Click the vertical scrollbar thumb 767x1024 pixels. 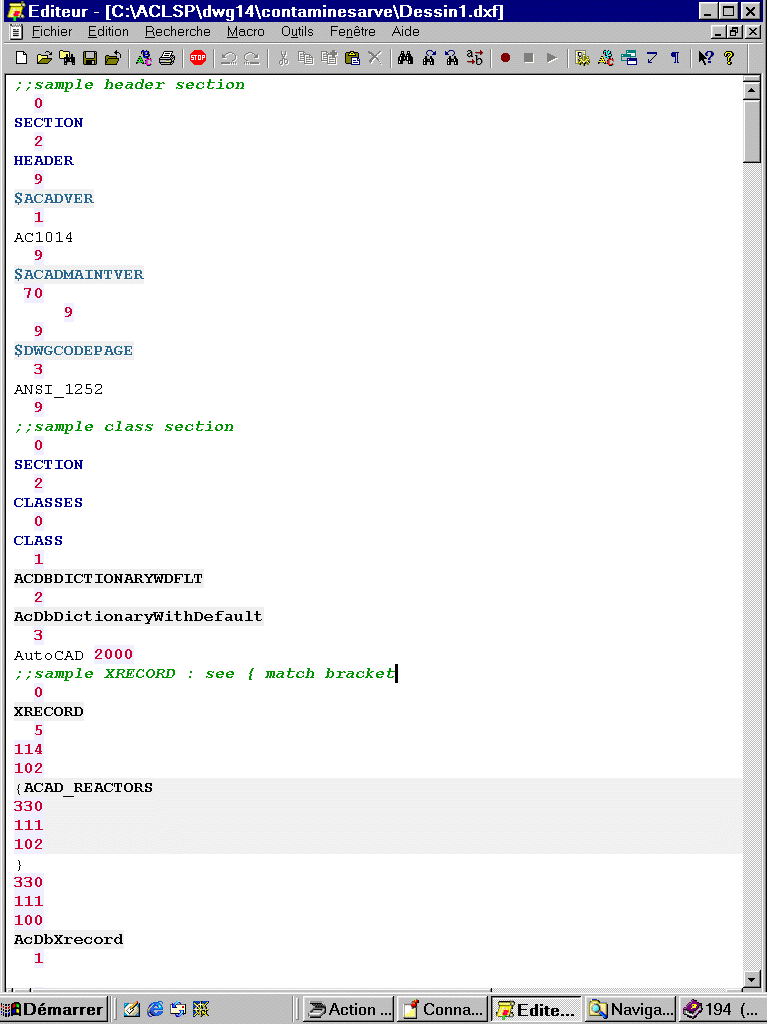tap(751, 131)
